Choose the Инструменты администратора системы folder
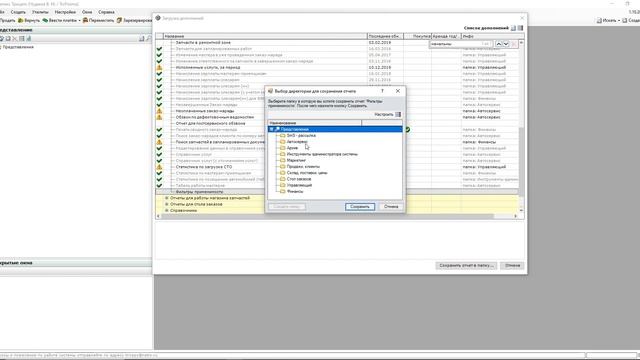 (x=322, y=154)
